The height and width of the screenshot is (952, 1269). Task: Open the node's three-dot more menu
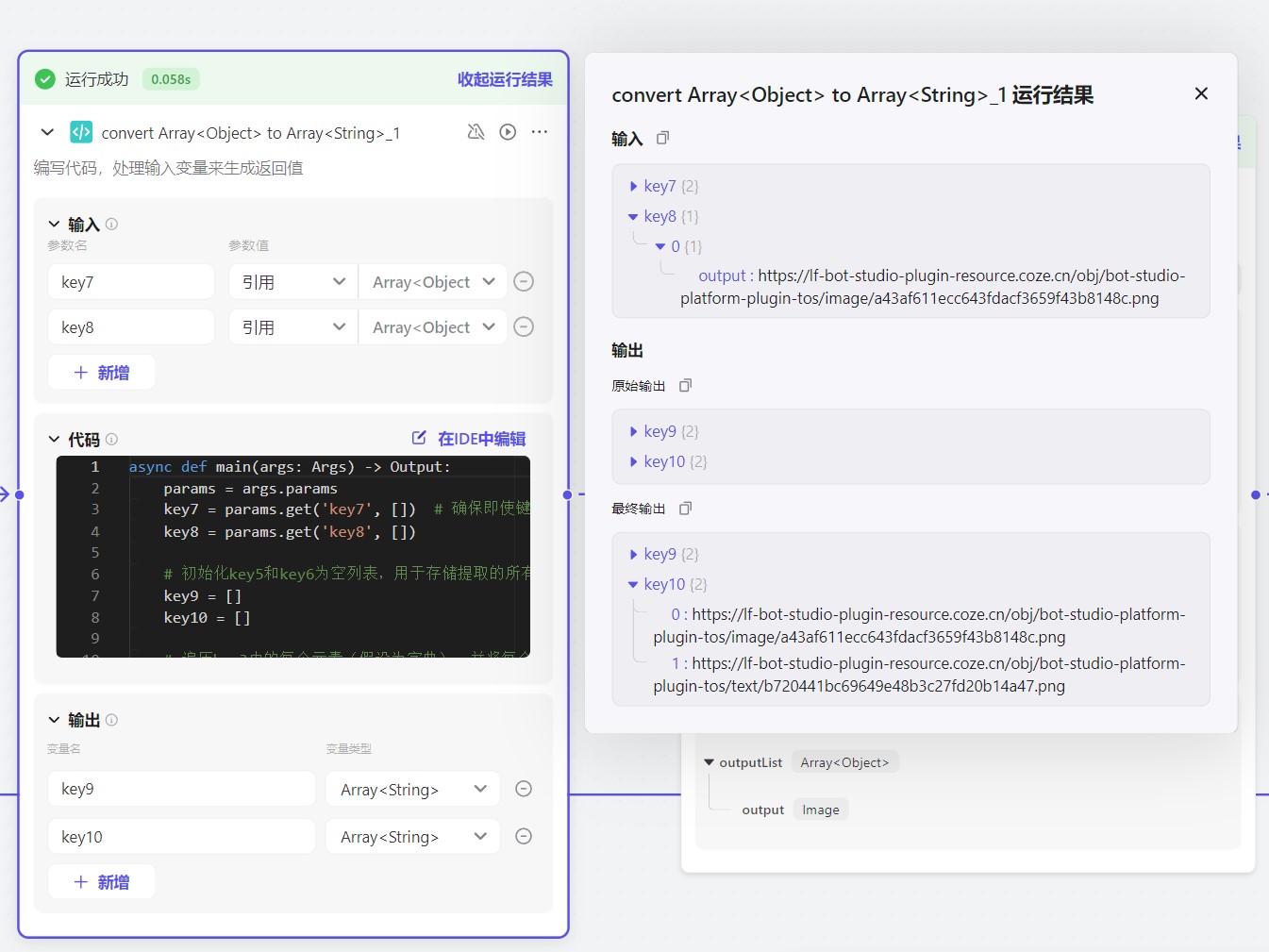540,132
